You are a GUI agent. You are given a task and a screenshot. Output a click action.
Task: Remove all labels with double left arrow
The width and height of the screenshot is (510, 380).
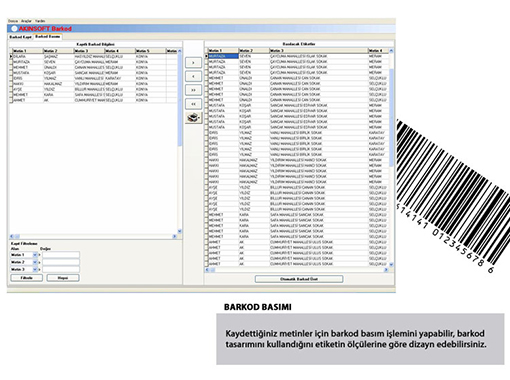coord(193,104)
